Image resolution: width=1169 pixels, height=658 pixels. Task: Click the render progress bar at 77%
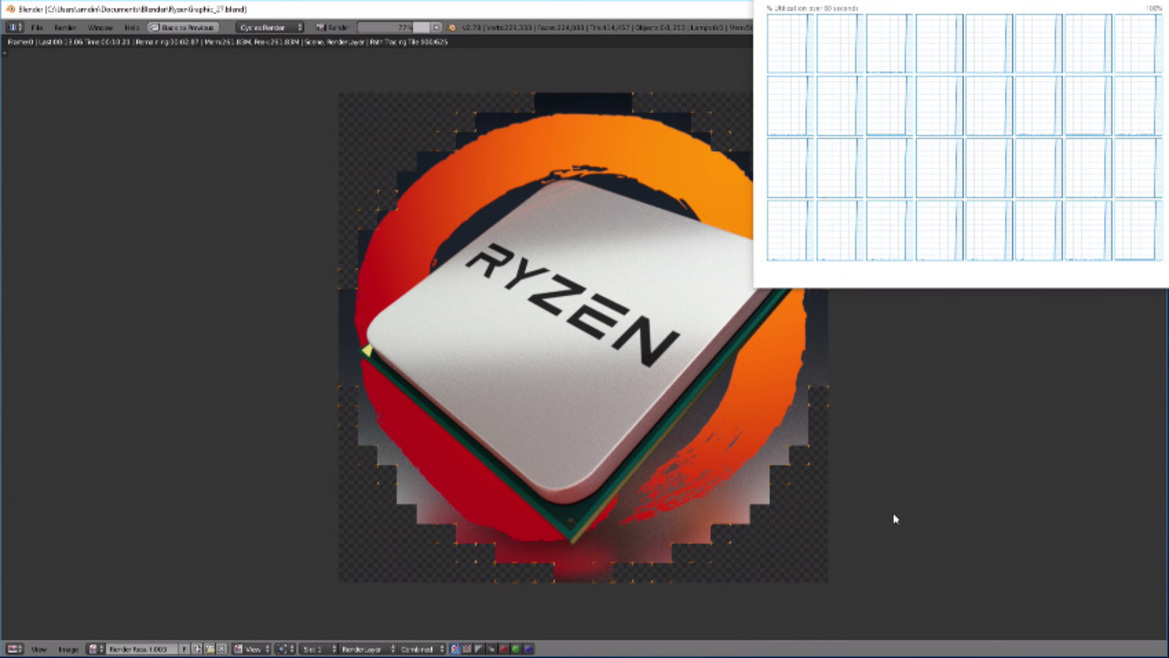tap(394, 28)
